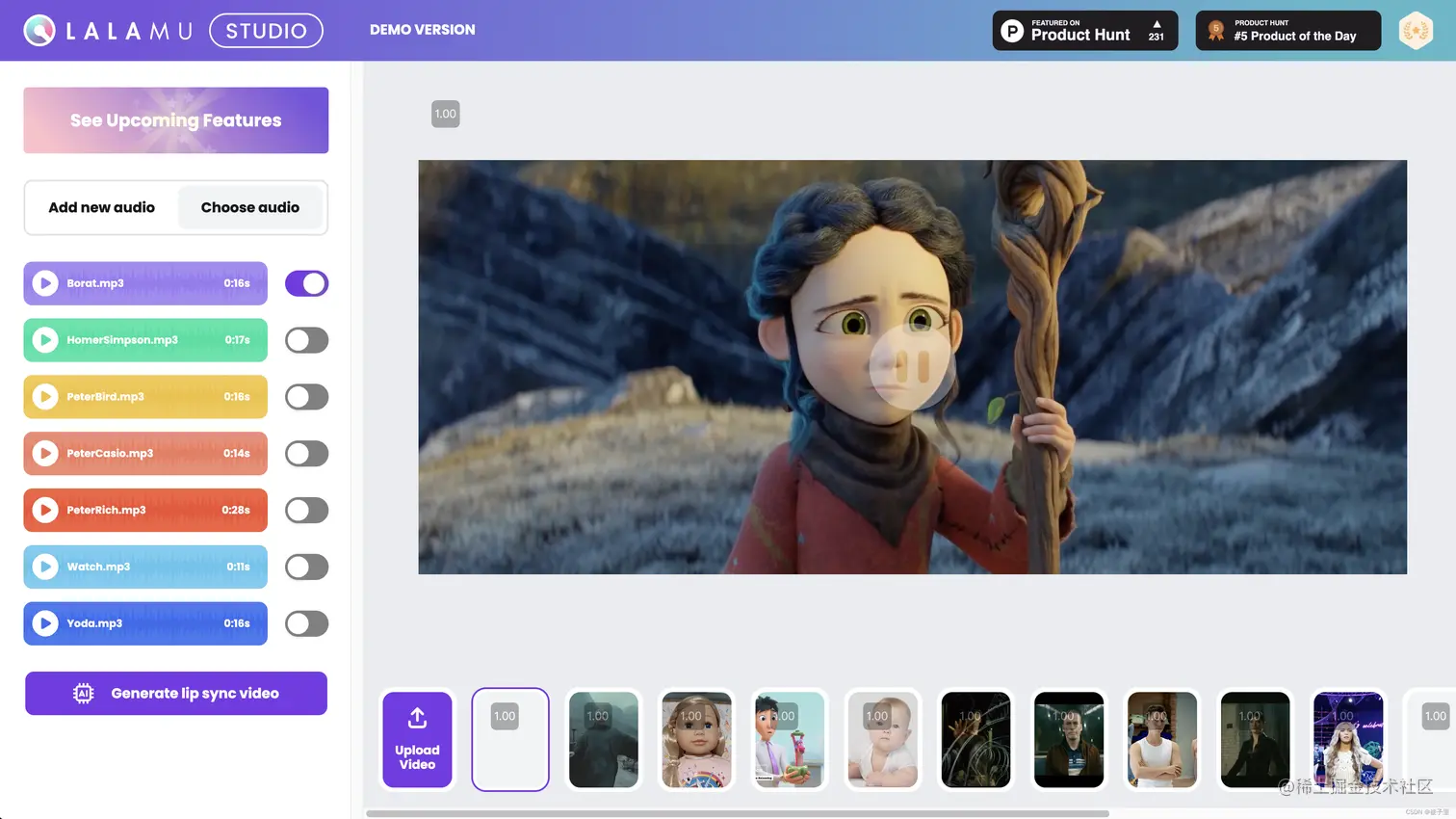
Task: Select the golden swirl dark thumbnail
Action: [975, 740]
